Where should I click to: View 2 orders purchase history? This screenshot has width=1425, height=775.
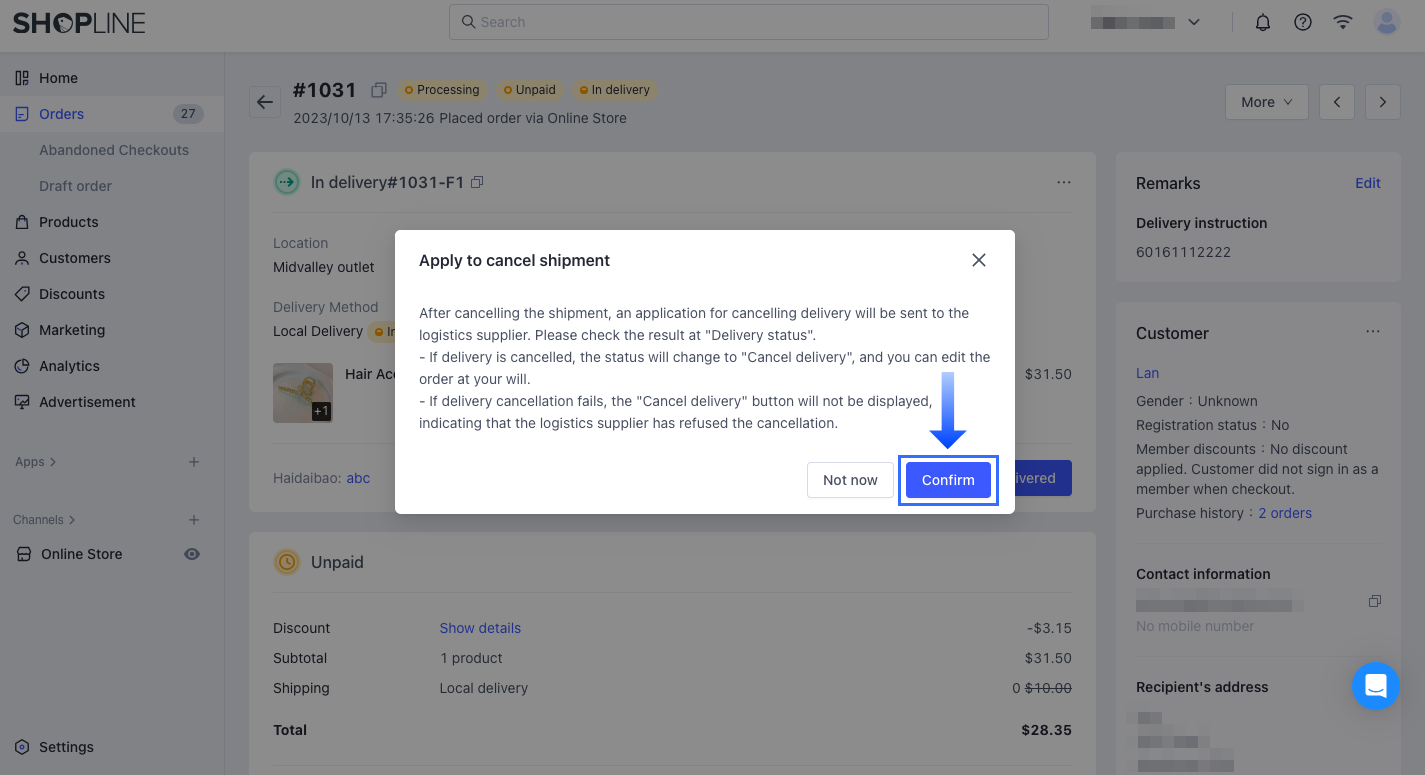[x=1285, y=513]
